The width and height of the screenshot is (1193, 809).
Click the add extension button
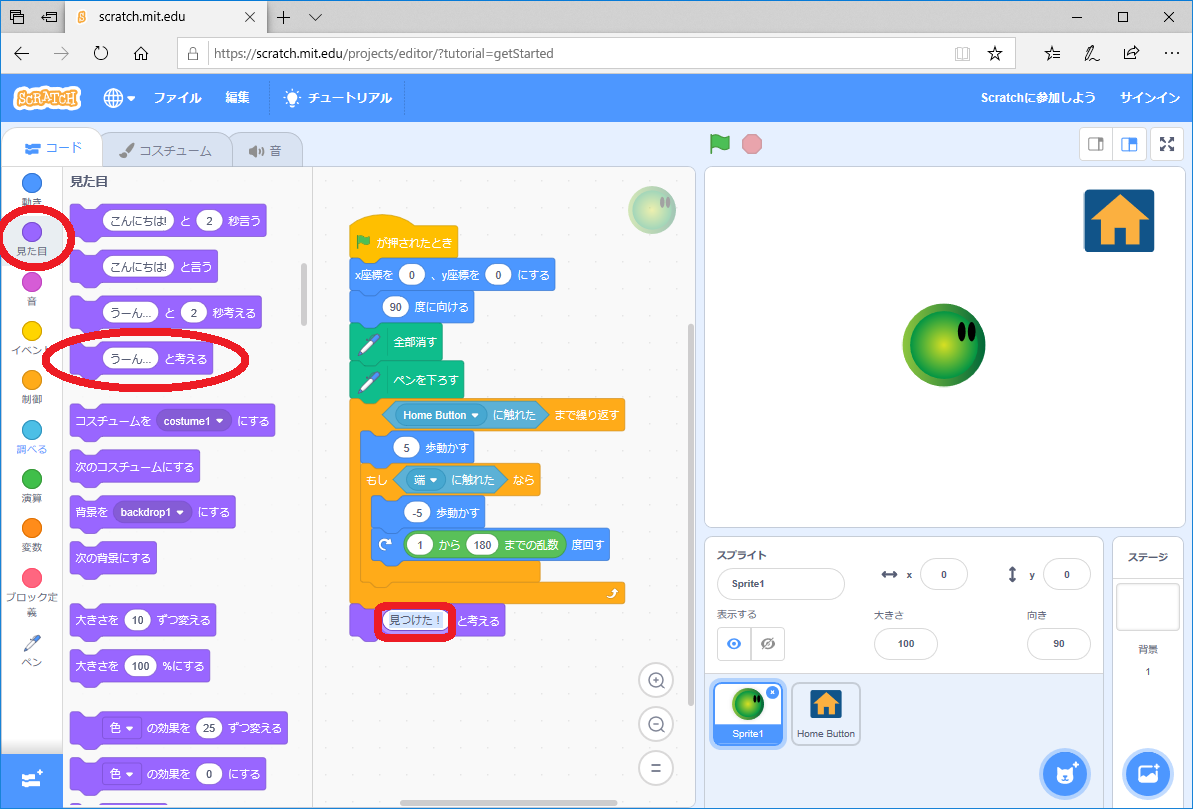pos(32,780)
